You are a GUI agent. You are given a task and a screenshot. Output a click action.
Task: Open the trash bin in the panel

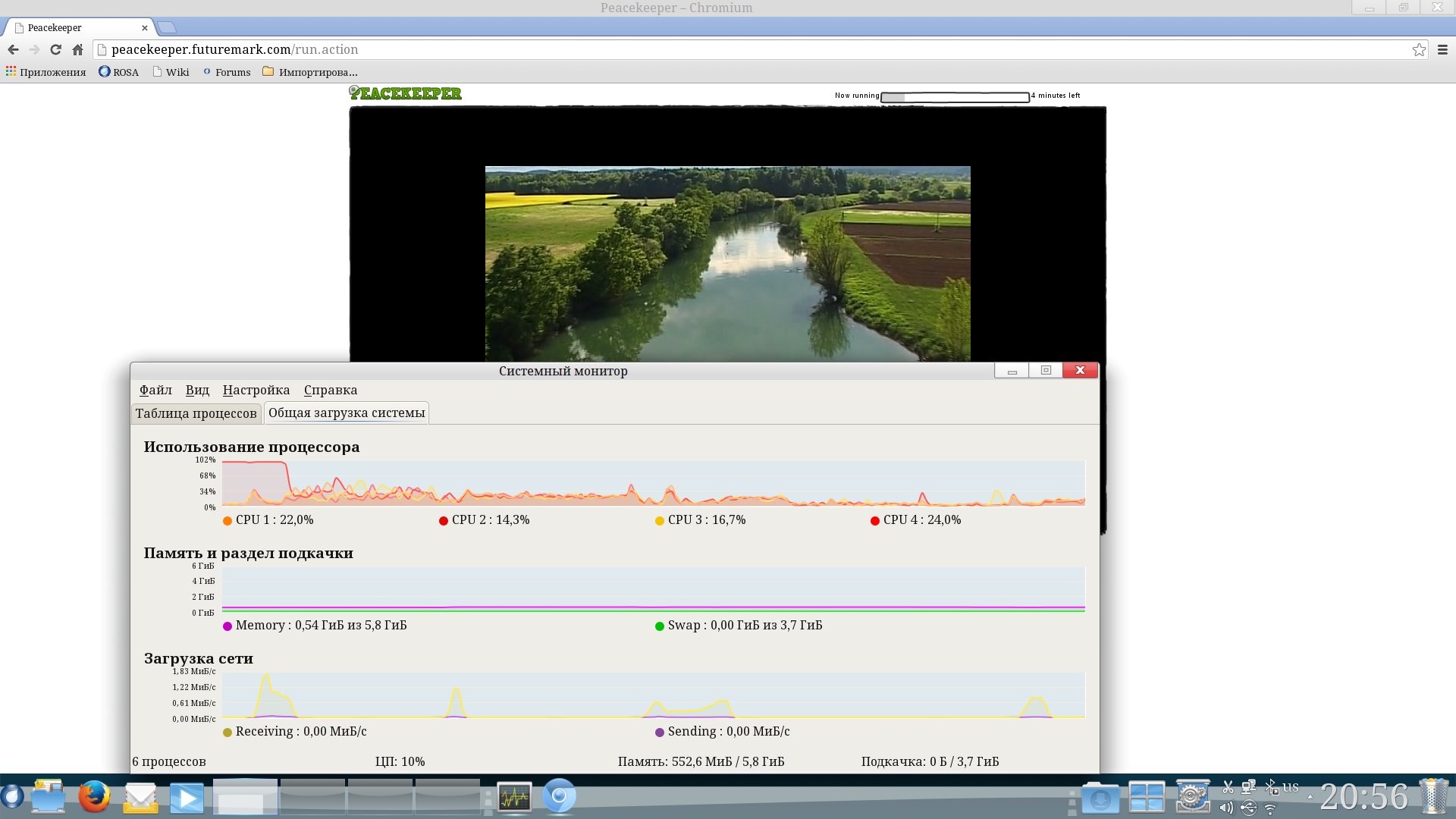1433,796
